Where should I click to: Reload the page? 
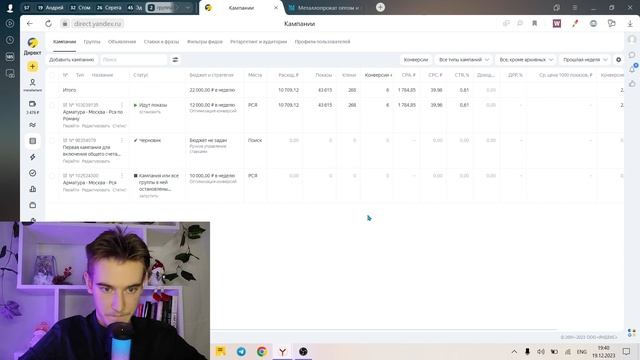tap(48, 24)
